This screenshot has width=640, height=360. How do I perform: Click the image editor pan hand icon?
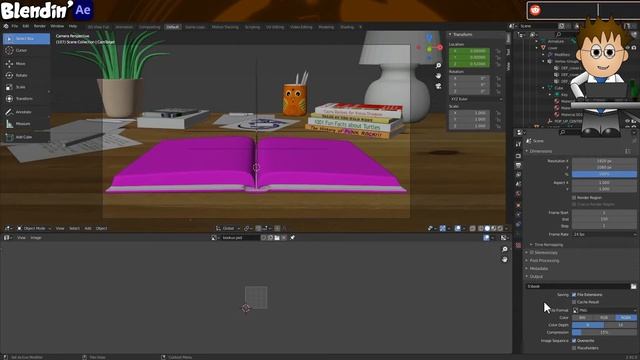pos(505,260)
